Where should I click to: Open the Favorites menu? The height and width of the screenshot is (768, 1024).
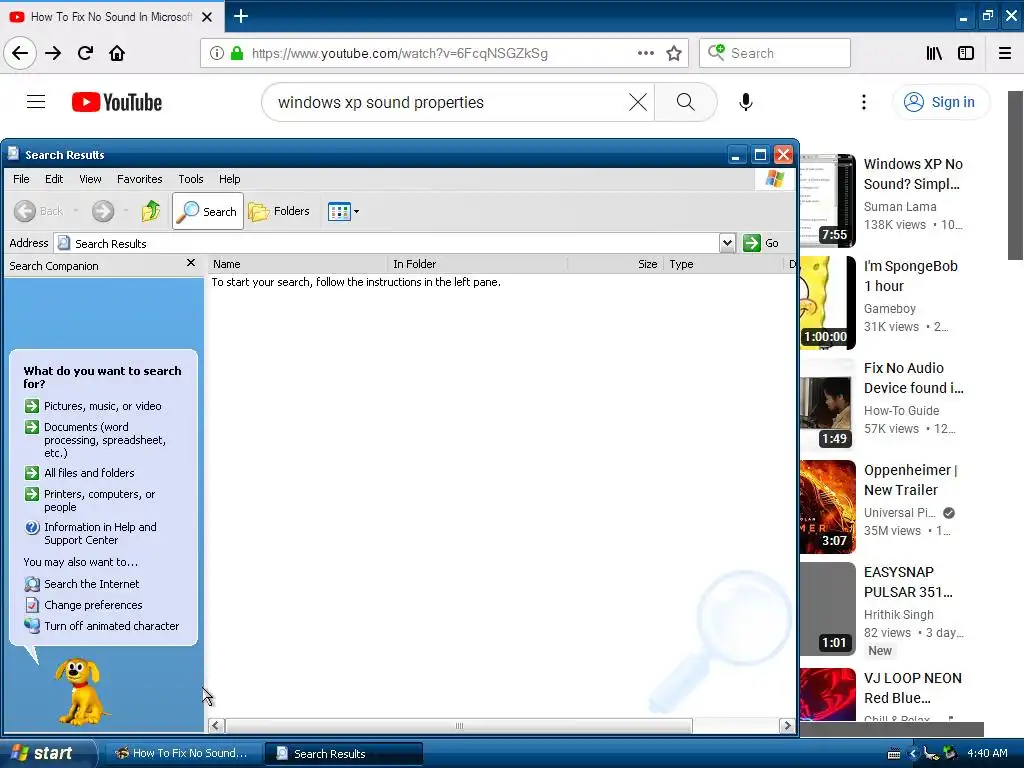coord(140,179)
